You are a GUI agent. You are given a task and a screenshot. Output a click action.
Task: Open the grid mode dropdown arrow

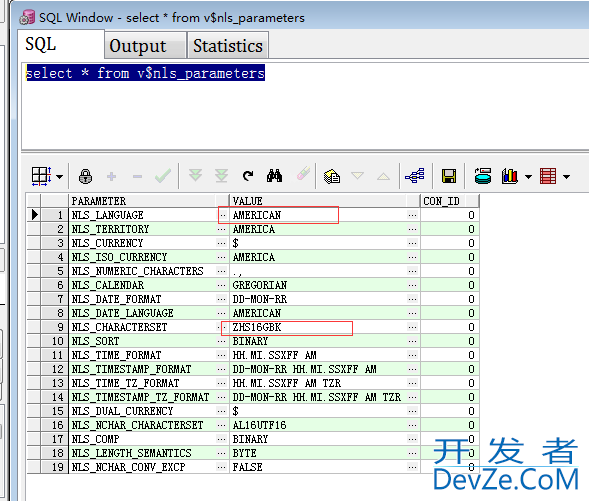point(59,177)
